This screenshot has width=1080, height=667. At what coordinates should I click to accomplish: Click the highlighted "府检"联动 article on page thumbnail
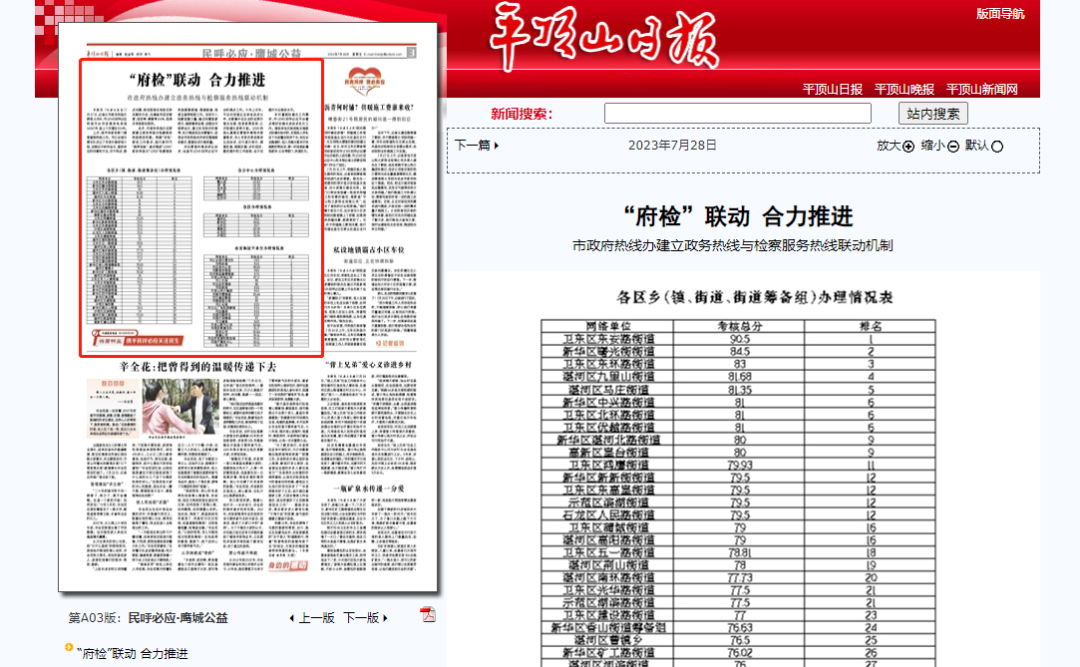202,208
